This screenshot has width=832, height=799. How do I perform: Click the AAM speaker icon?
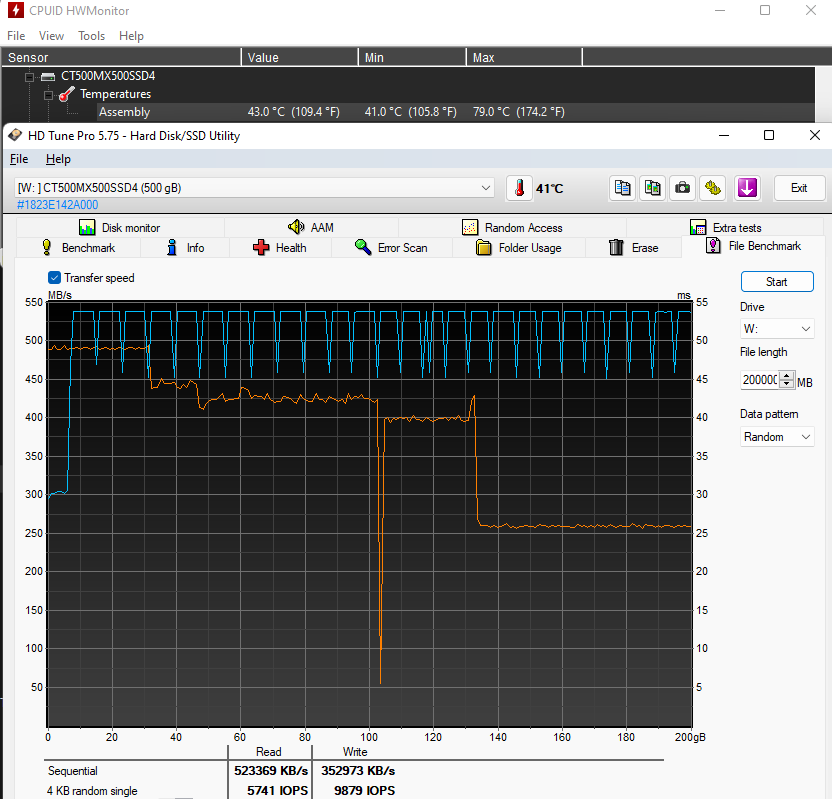[296, 227]
